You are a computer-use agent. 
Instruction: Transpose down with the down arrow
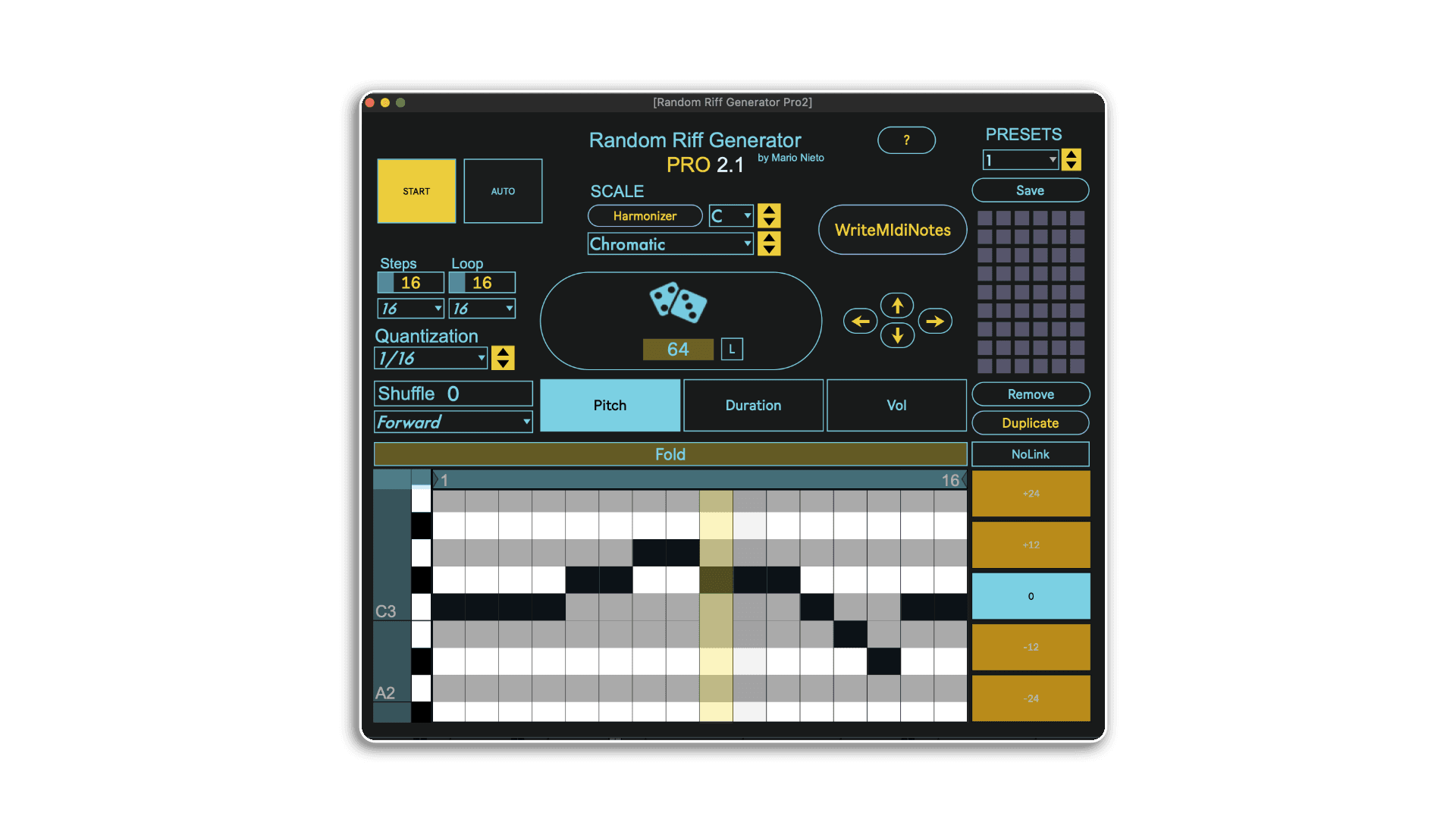tap(897, 335)
